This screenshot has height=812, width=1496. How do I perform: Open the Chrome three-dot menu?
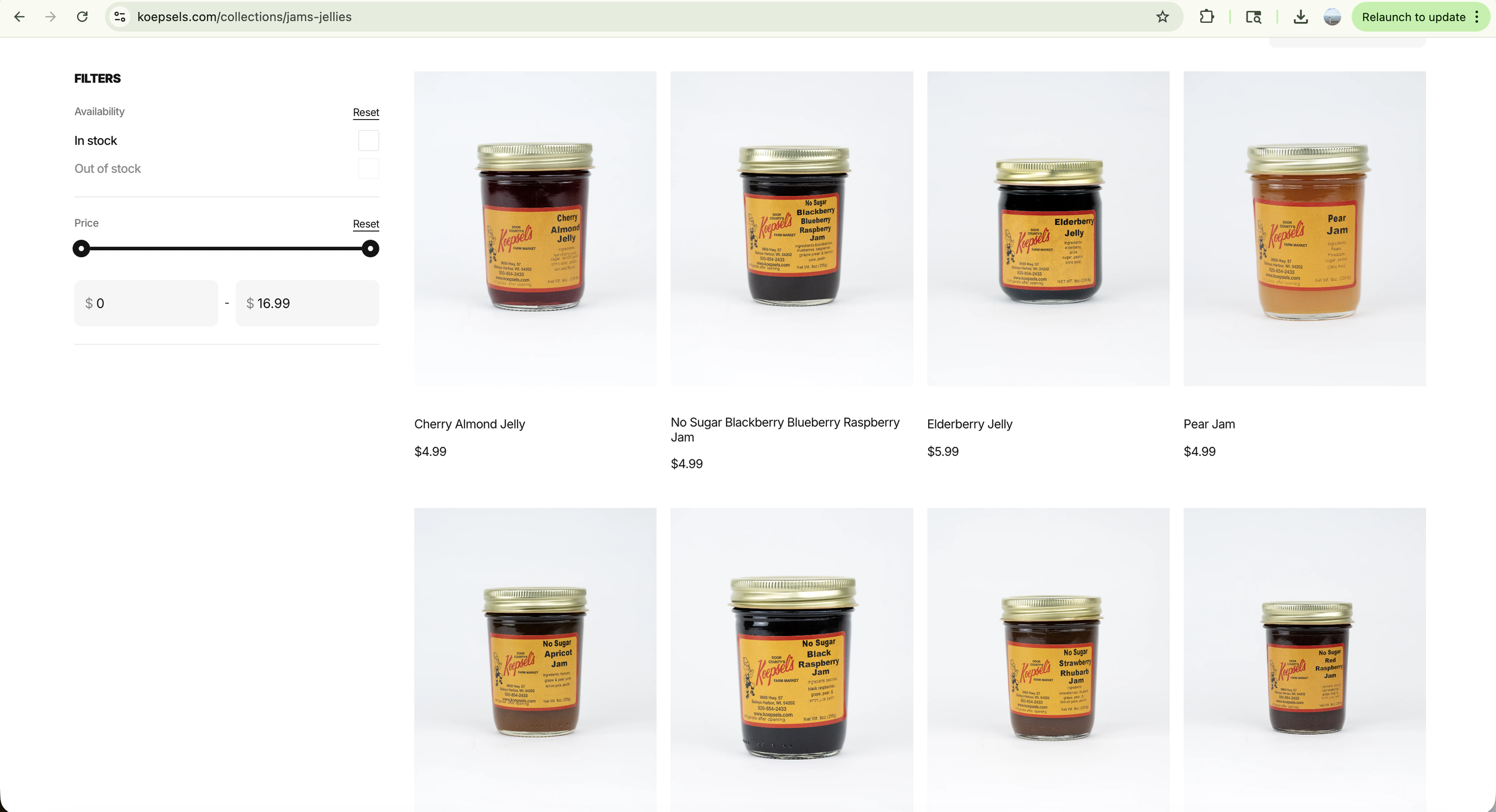pyautogui.click(x=1477, y=17)
